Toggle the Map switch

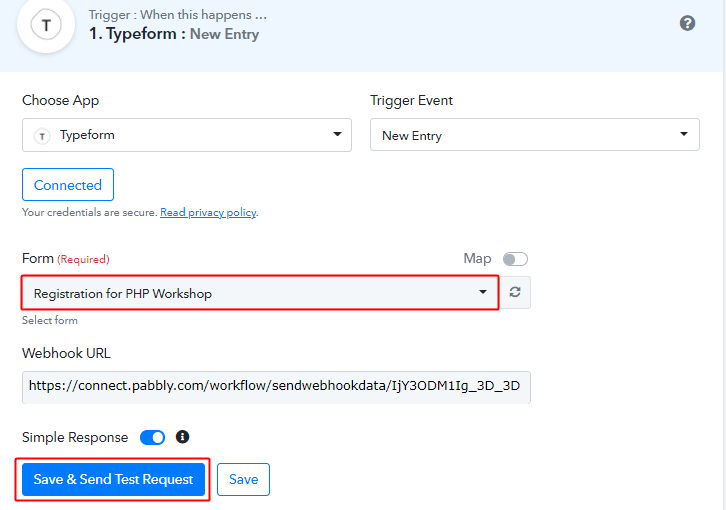coord(515,259)
